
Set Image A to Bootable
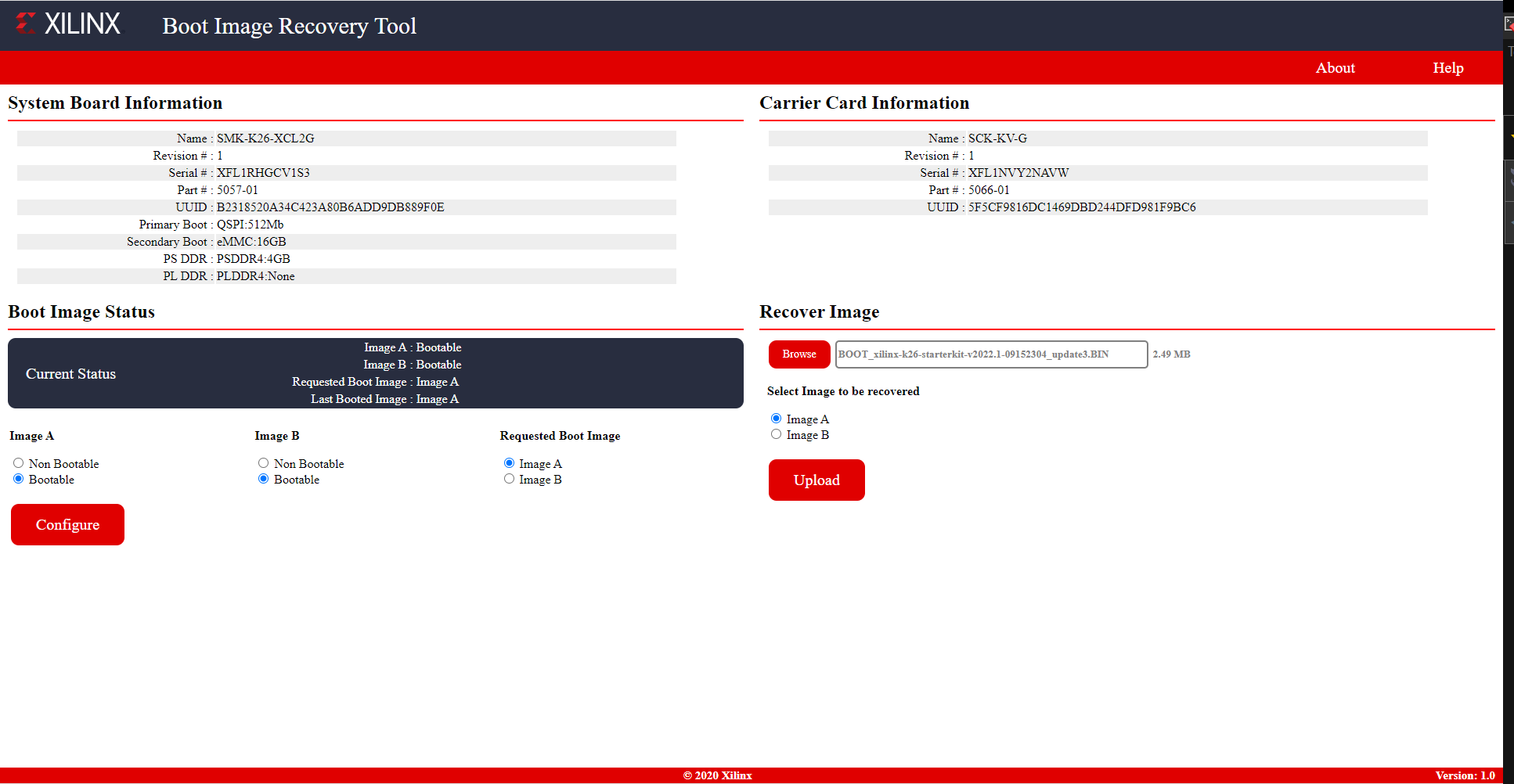19,479
